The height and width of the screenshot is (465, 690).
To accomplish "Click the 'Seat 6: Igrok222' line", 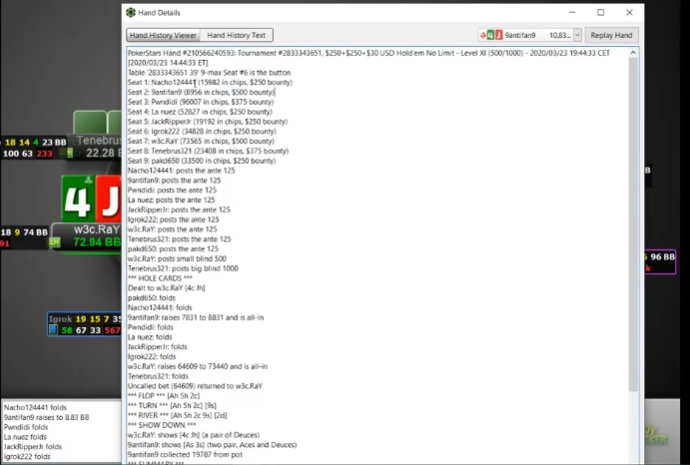I will coord(202,131).
